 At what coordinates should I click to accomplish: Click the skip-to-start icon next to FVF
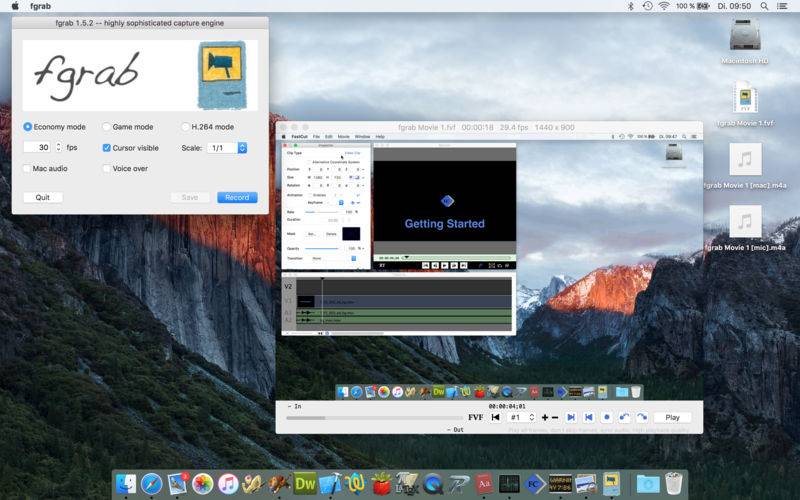pyautogui.click(x=496, y=417)
